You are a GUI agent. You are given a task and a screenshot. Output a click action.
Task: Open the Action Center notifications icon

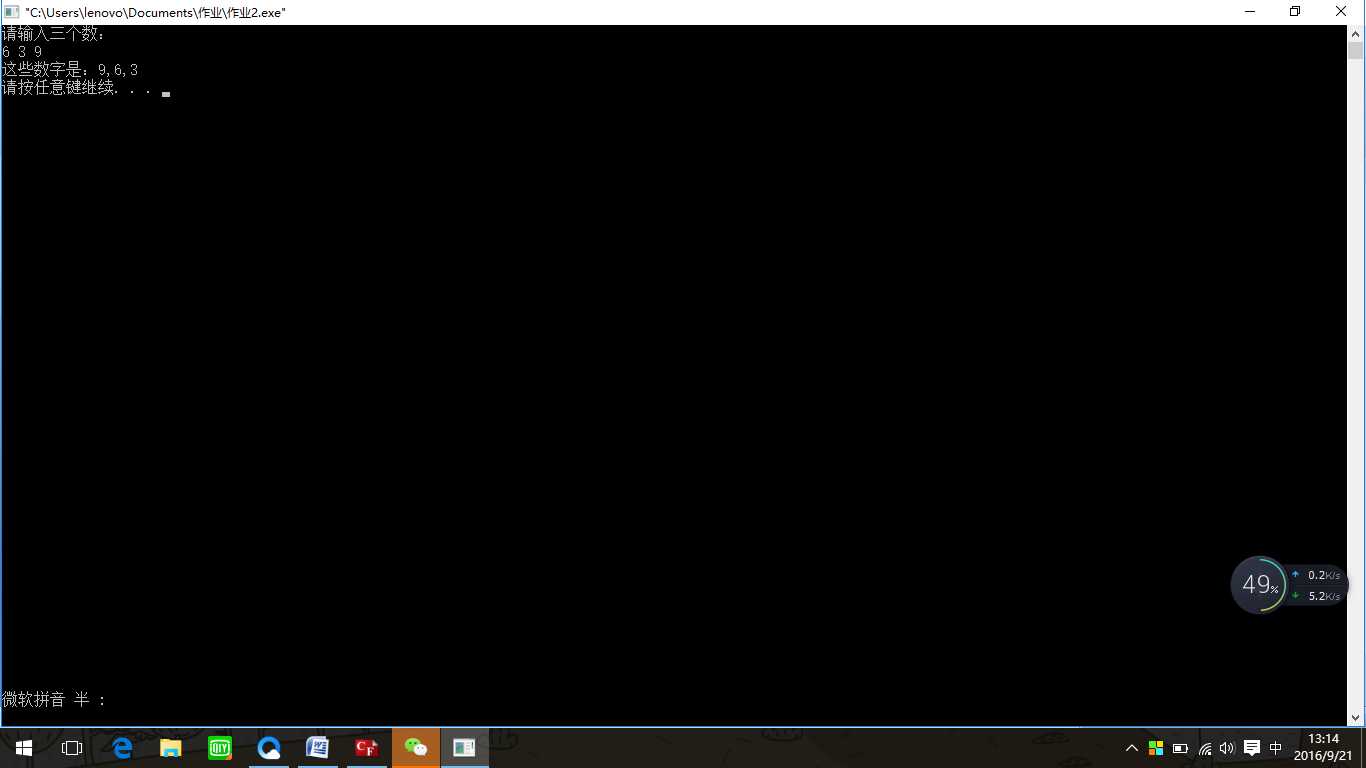pos(1252,748)
